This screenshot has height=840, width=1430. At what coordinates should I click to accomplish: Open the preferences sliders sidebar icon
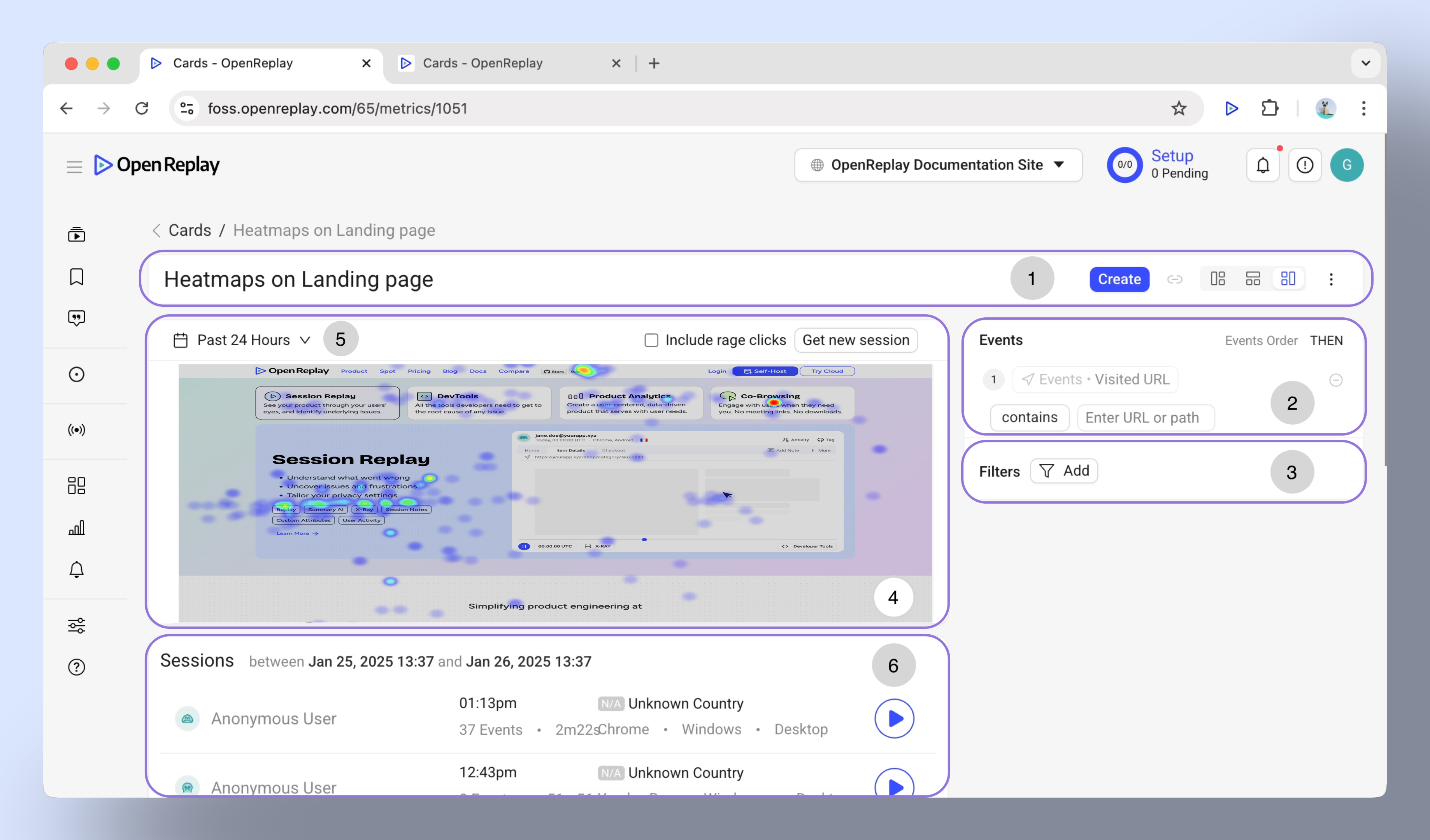77,625
